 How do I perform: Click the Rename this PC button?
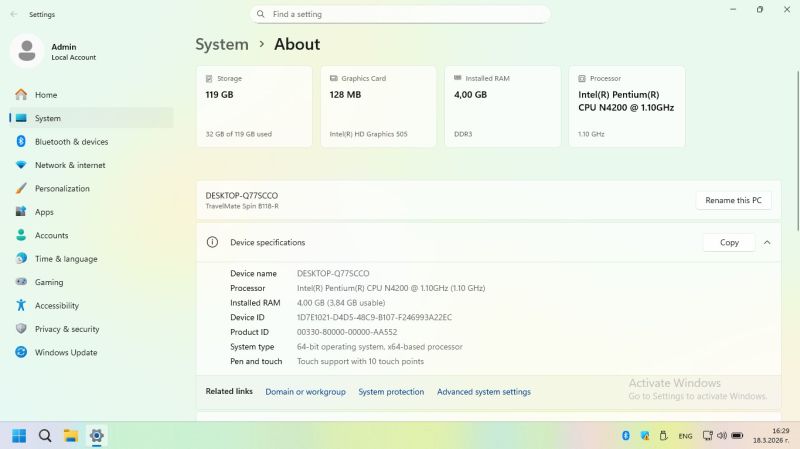[x=733, y=200]
